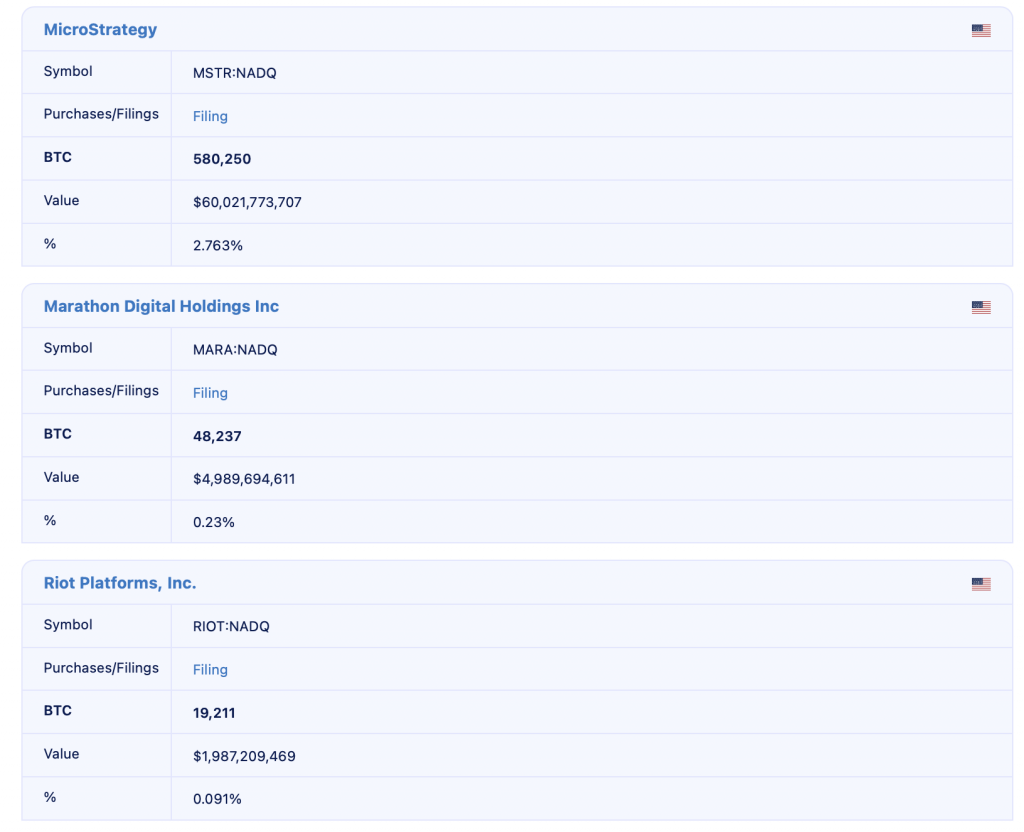Click the US flag on Riot Platforms card

pos(981,584)
